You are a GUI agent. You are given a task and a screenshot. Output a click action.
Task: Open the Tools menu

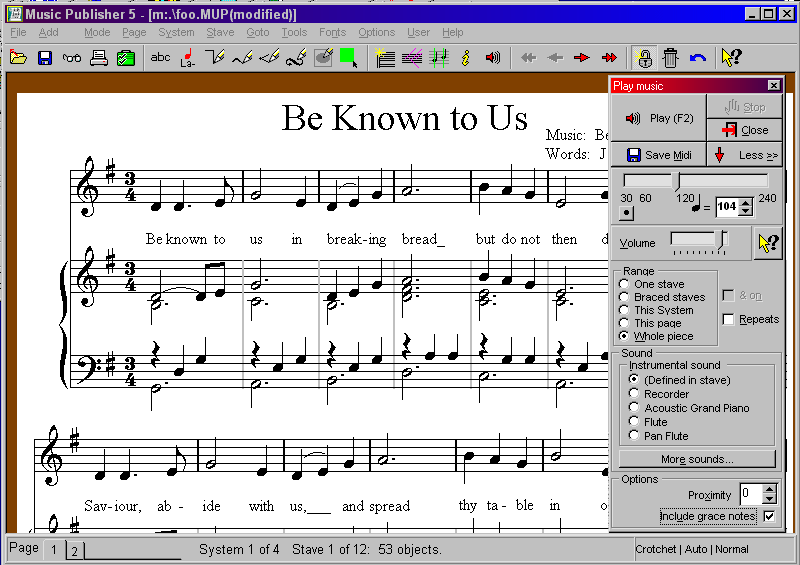click(x=294, y=32)
